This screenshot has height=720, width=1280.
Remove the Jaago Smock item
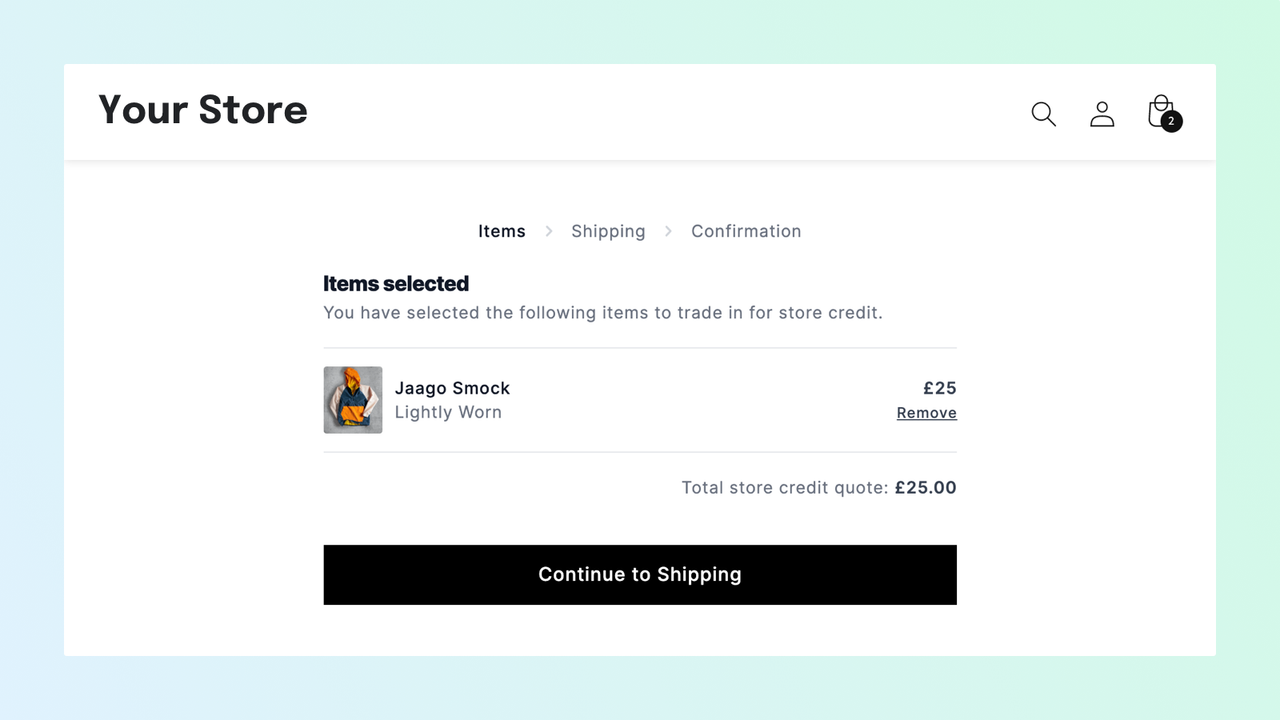pos(926,412)
